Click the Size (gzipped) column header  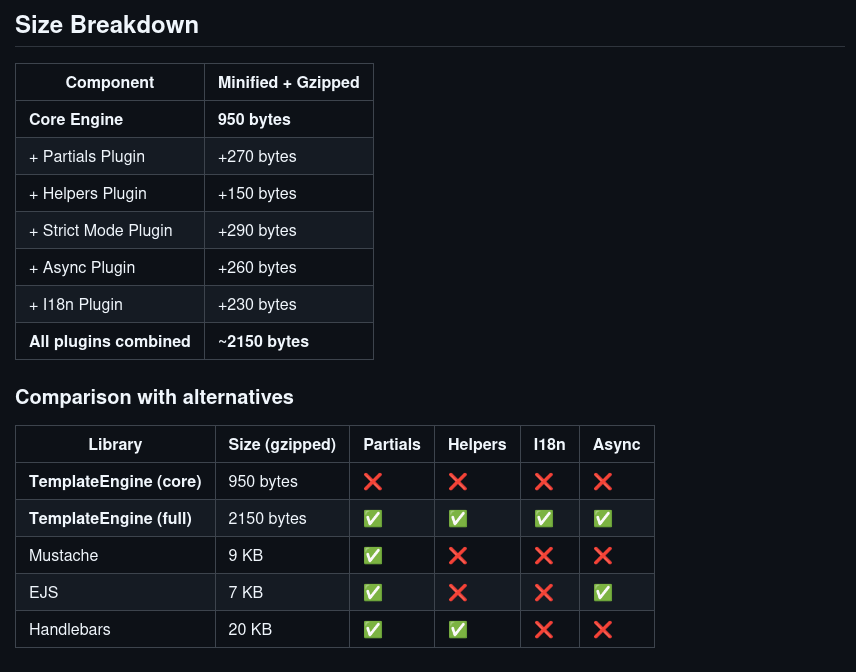[x=282, y=445]
